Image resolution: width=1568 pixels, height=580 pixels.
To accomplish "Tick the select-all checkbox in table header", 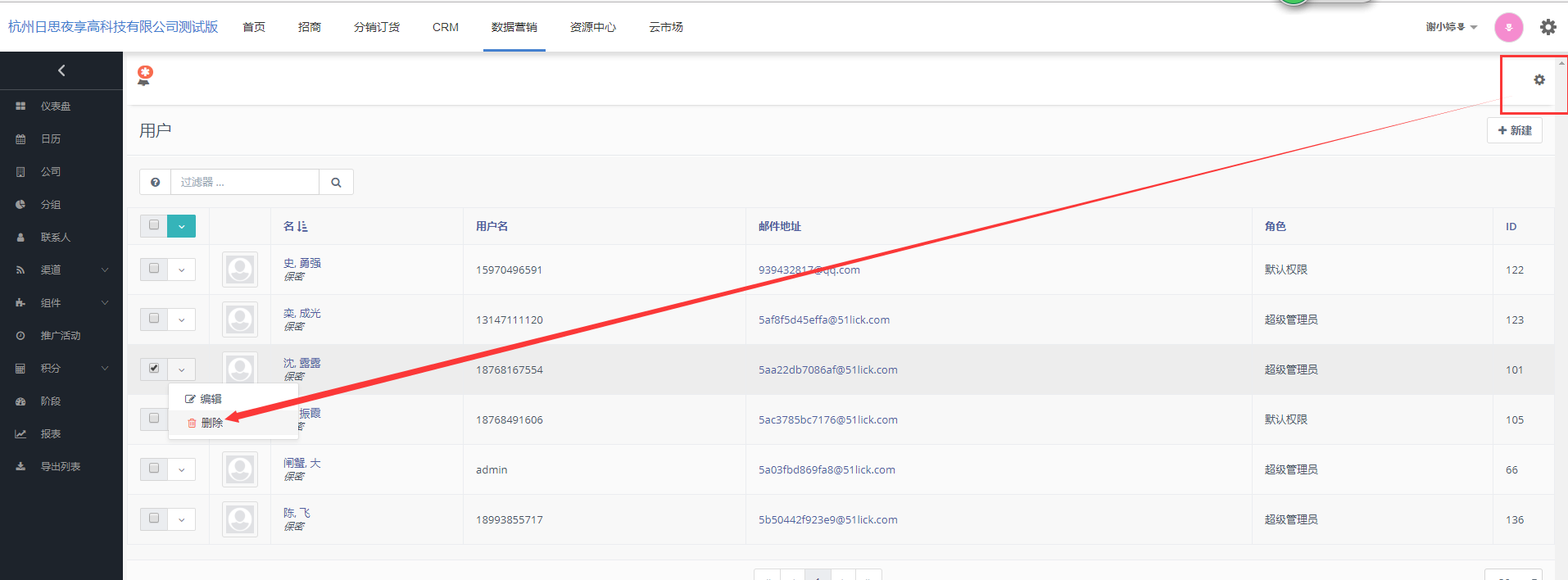I will (x=154, y=225).
